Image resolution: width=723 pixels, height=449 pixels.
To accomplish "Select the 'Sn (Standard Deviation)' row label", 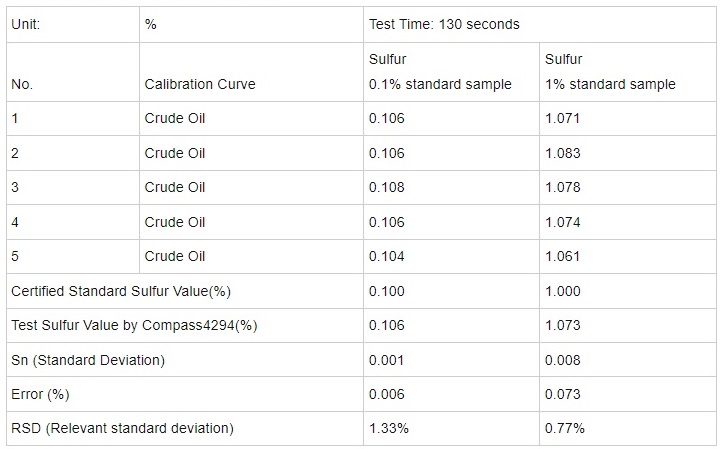I will [x=88, y=359].
